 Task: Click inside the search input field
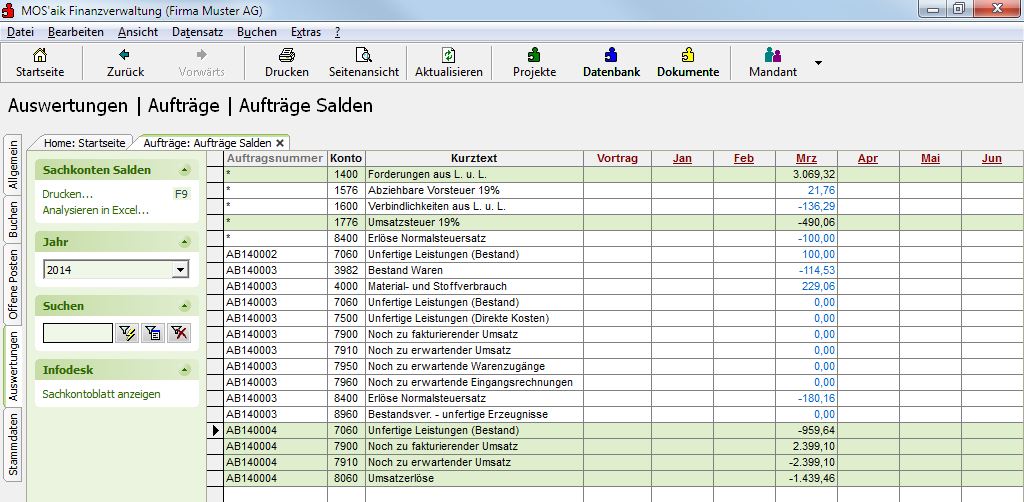[x=78, y=333]
